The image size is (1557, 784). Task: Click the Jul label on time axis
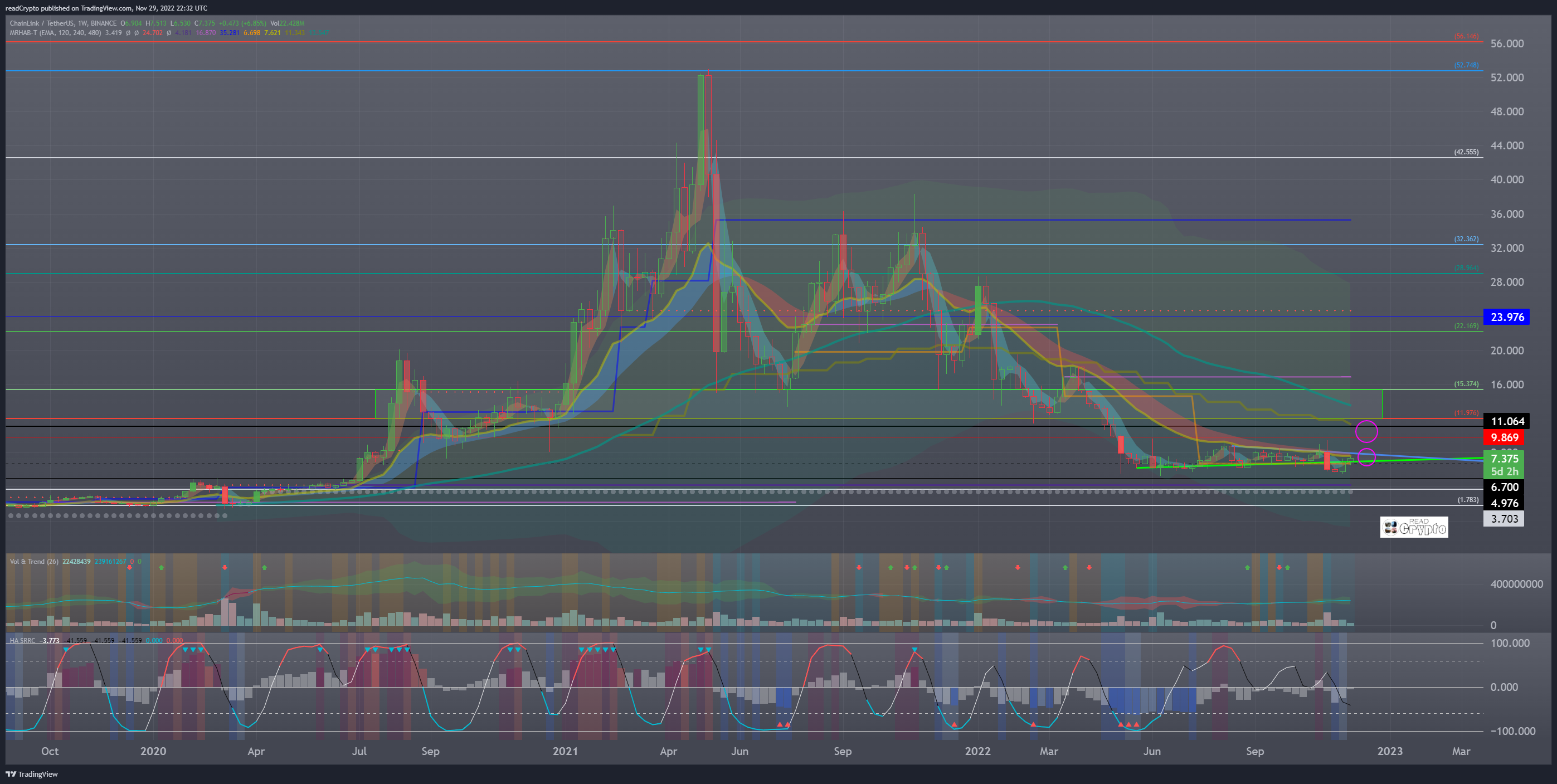tap(359, 751)
